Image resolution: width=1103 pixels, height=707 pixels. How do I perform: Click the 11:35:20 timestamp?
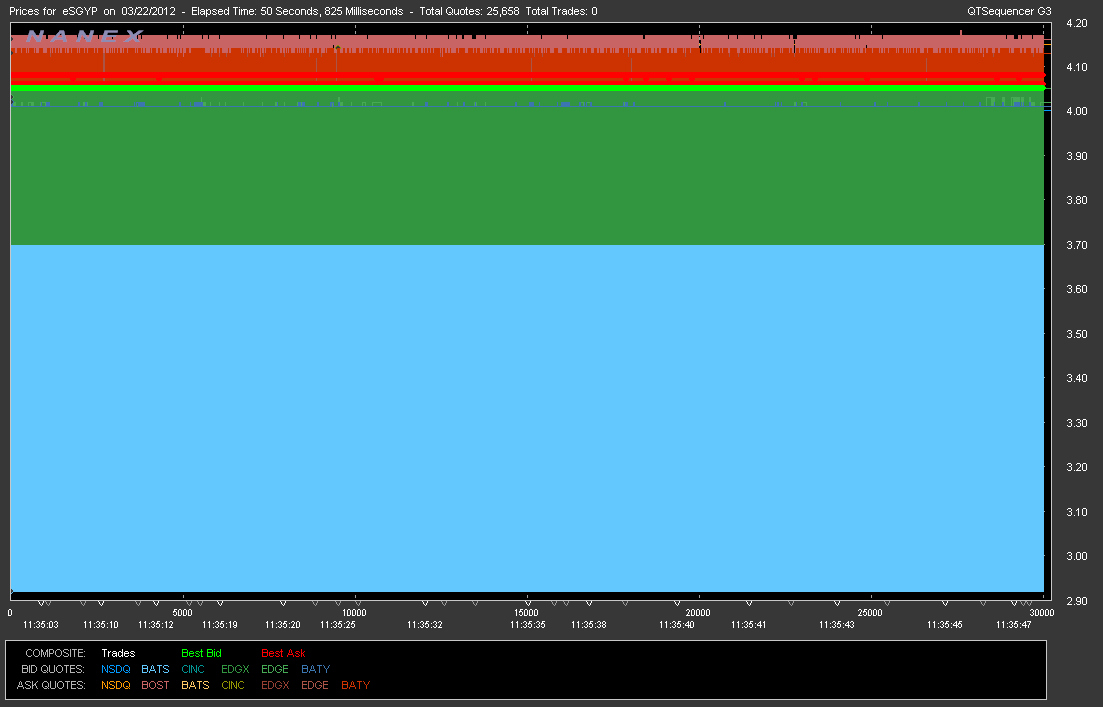point(283,625)
